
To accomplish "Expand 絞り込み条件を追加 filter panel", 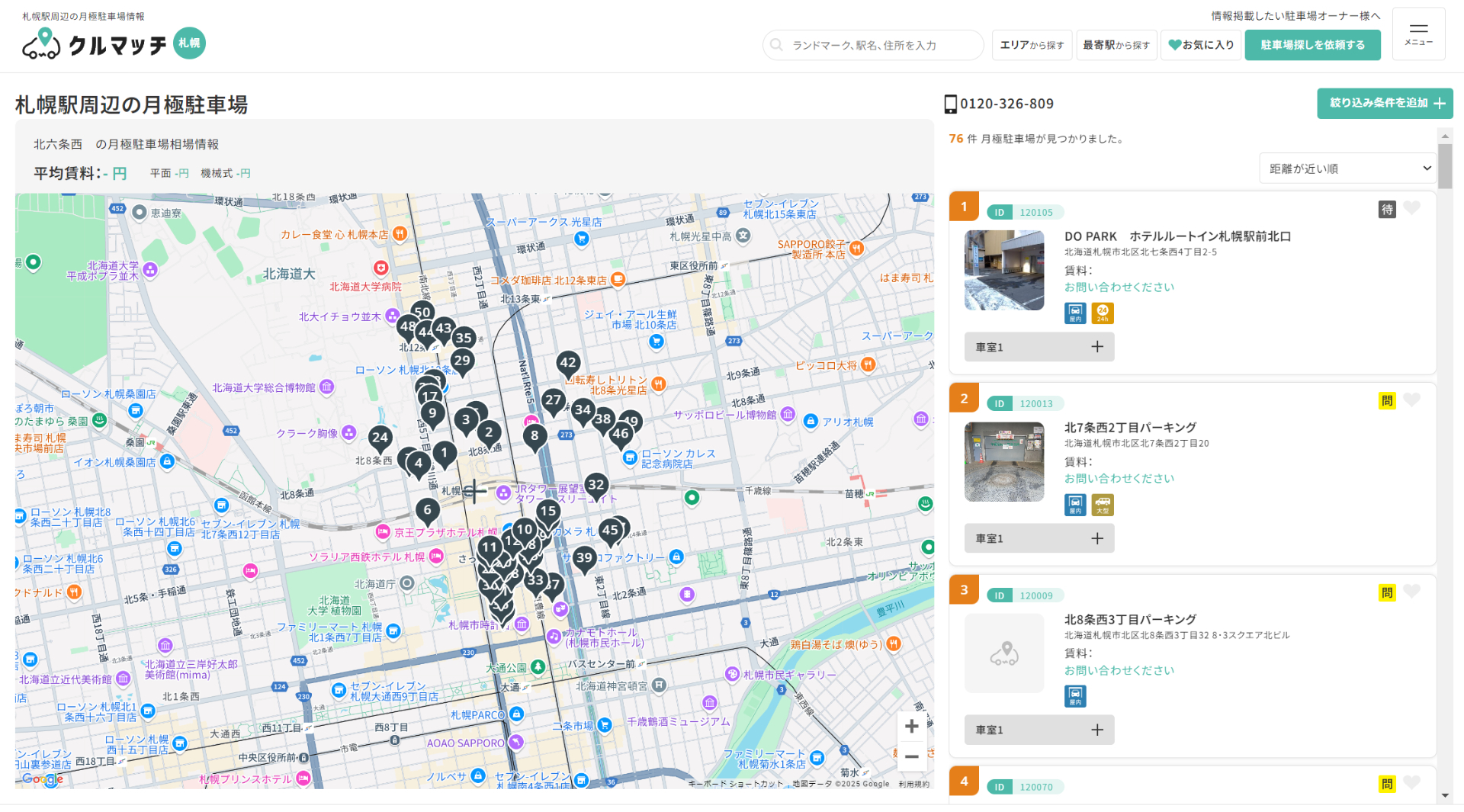I will point(1385,104).
